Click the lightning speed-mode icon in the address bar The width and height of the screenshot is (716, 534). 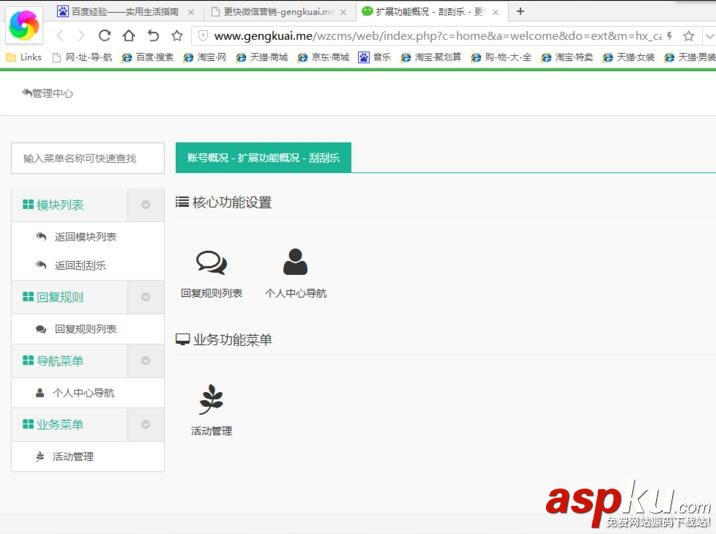[669, 36]
